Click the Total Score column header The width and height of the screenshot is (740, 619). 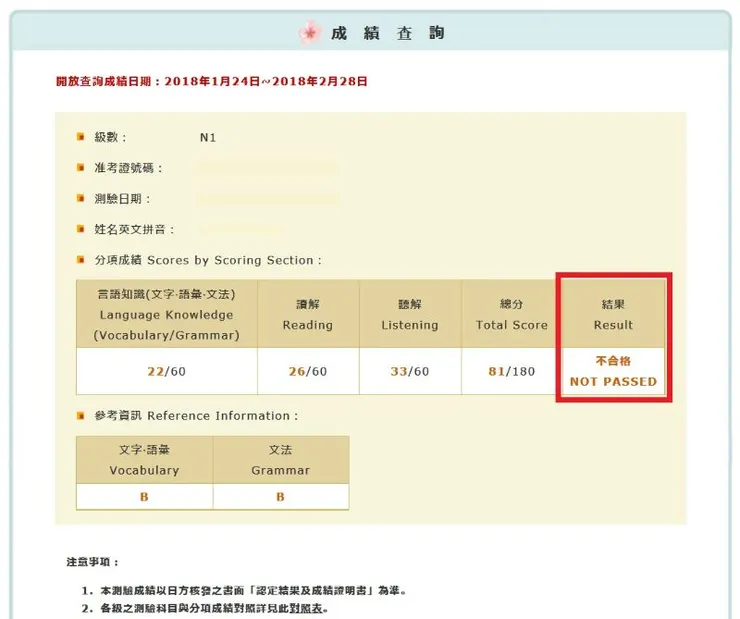(x=512, y=314)
